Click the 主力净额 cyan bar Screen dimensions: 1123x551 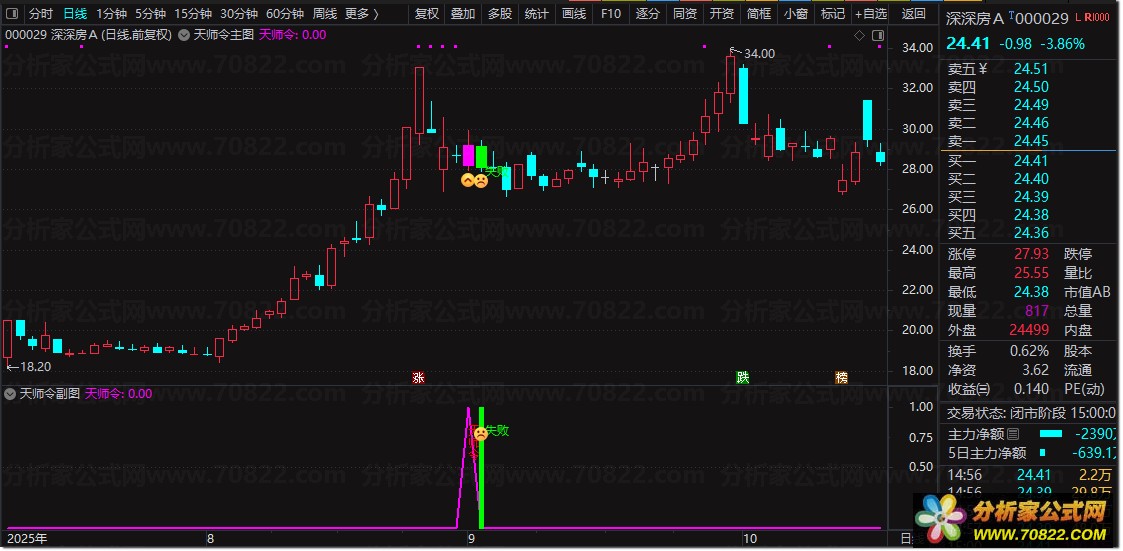point(1051,434)
